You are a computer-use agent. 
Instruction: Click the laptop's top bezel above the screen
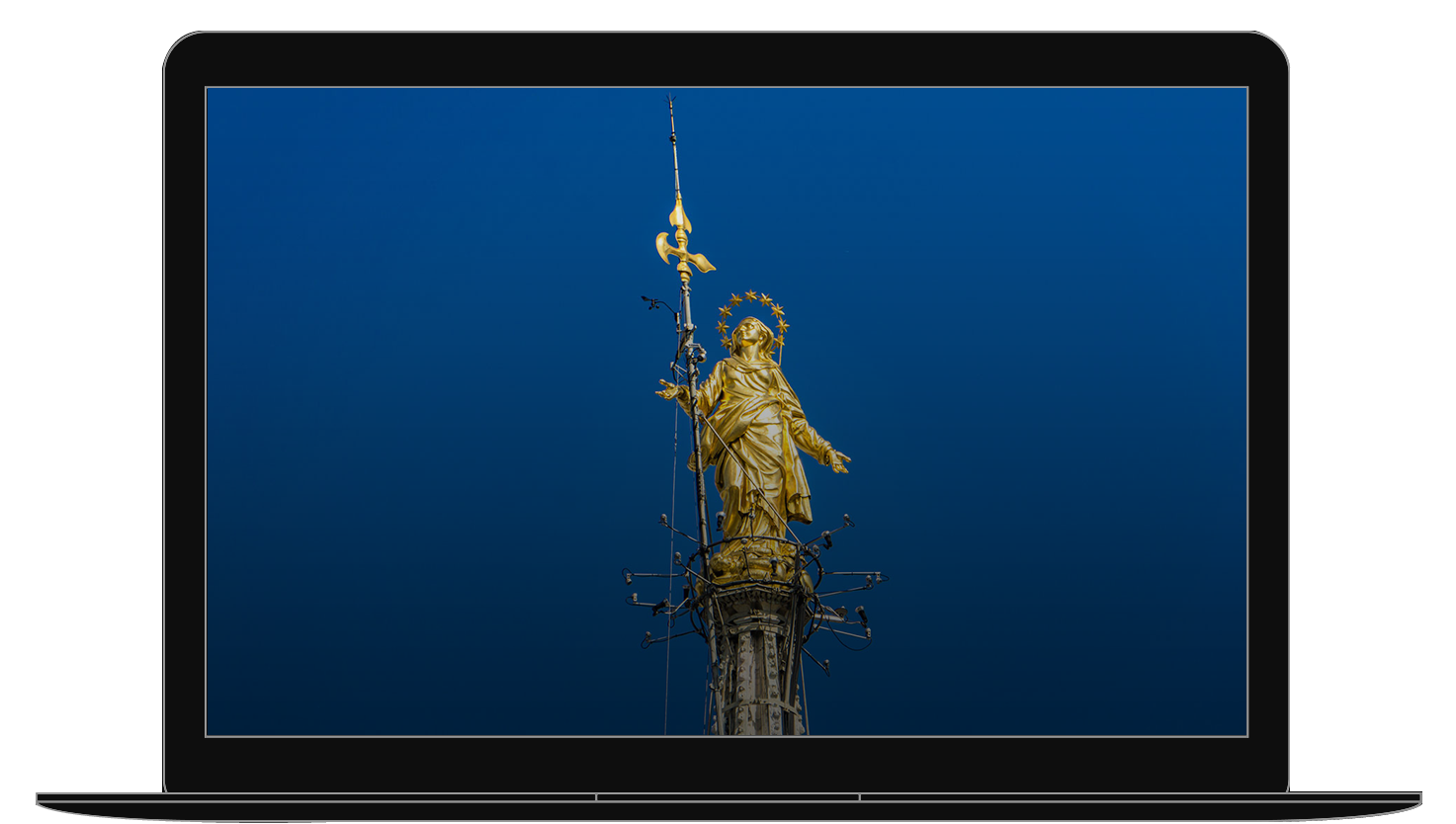click(x=727, y=59)
